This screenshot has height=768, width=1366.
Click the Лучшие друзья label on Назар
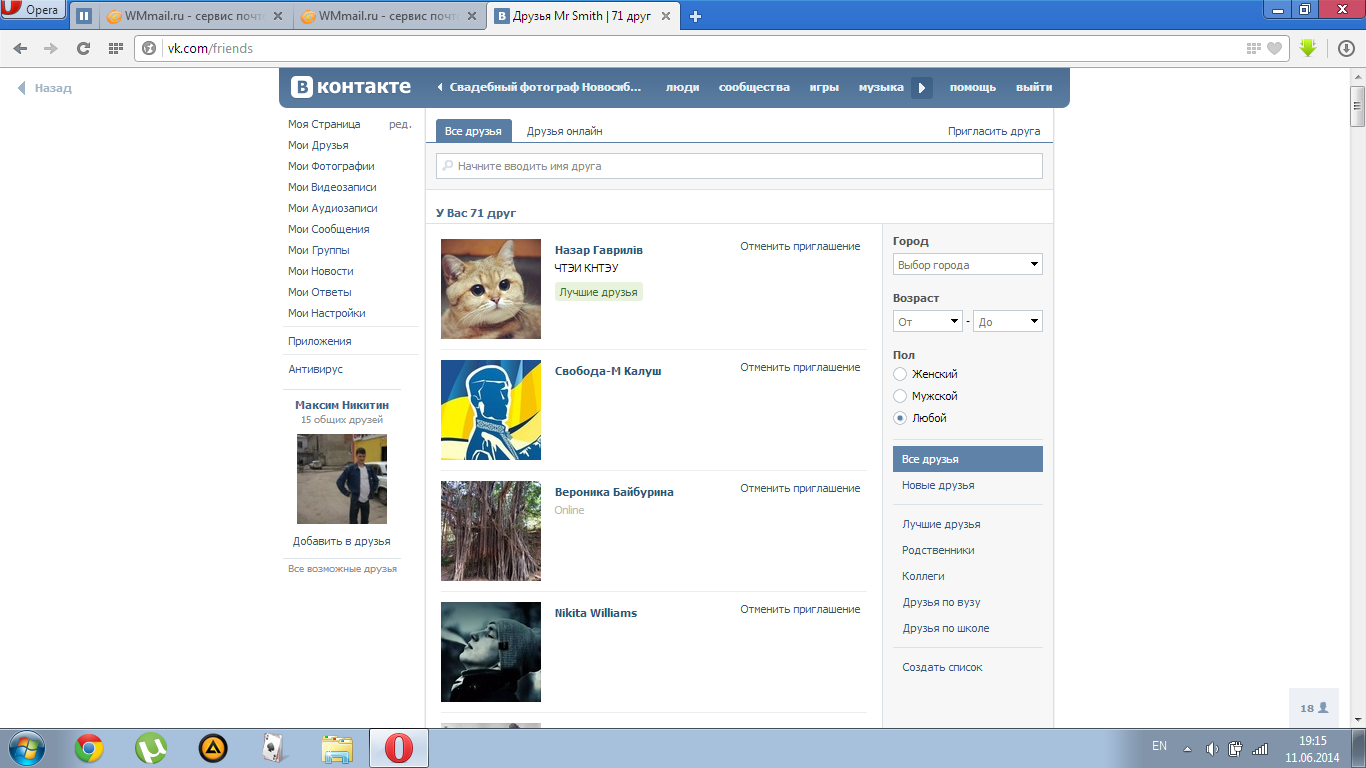pyautogui.click(x=599, y=292)
